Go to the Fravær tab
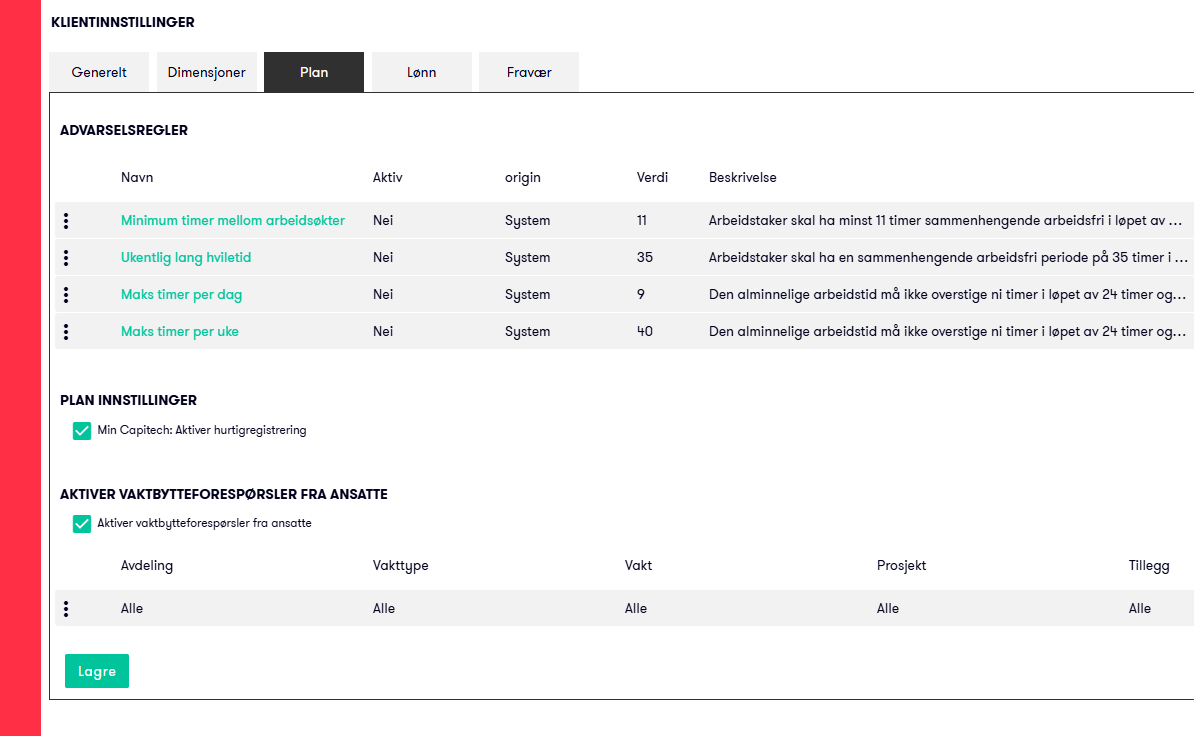The height and width of the screenshot is (736, 1194). [x=528, y=72]
